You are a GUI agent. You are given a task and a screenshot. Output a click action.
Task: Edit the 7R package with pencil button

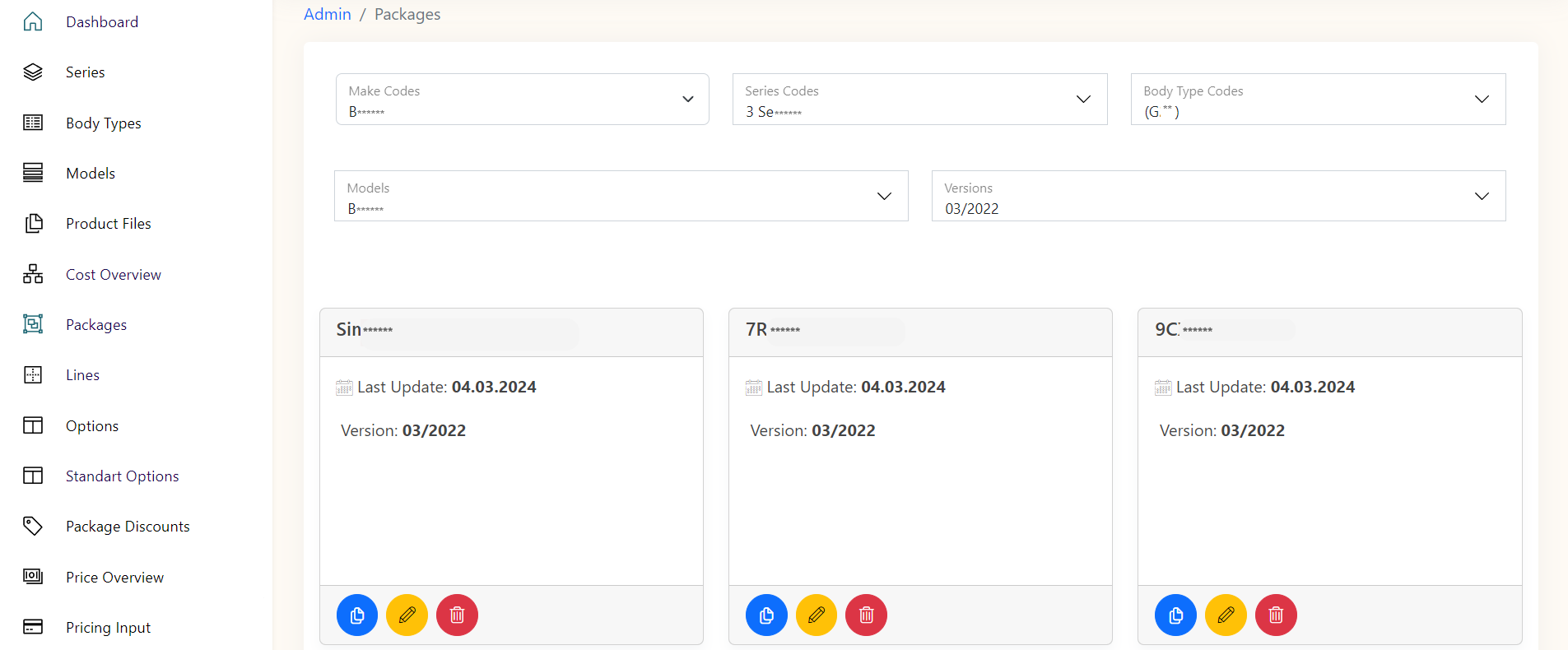817,615
